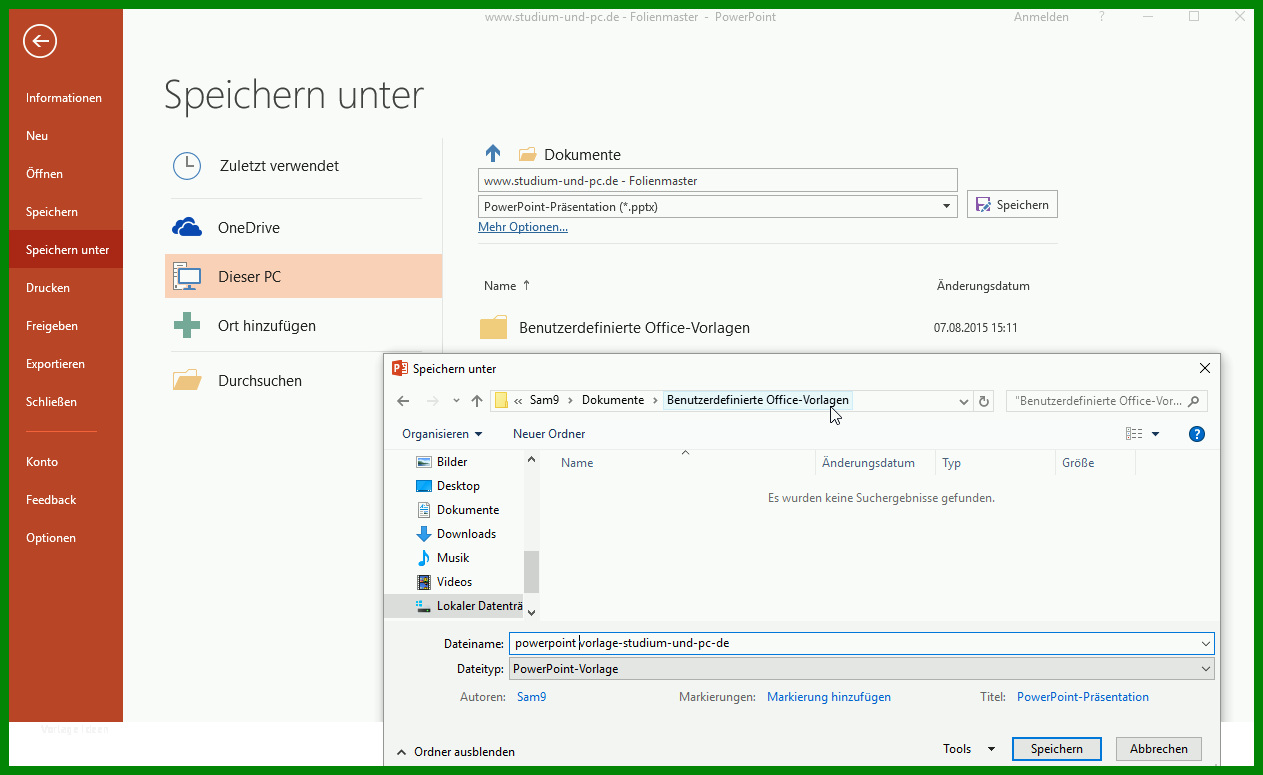This screenshot has height=775, width=1263.
Task: Open the Öffnen backstage tab
Action: pyautogui.click(x=44, y=174)
